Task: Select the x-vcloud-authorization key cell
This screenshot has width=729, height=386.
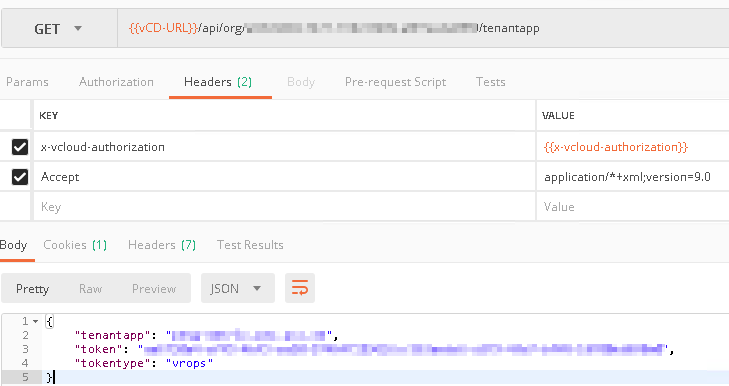Action: tap(284, 147)
